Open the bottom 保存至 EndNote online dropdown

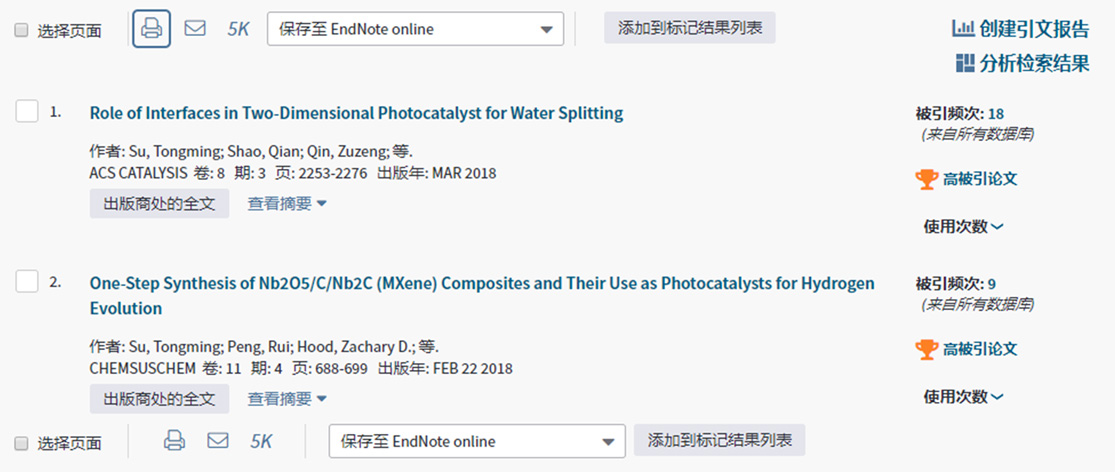click(x=477, y=441)
